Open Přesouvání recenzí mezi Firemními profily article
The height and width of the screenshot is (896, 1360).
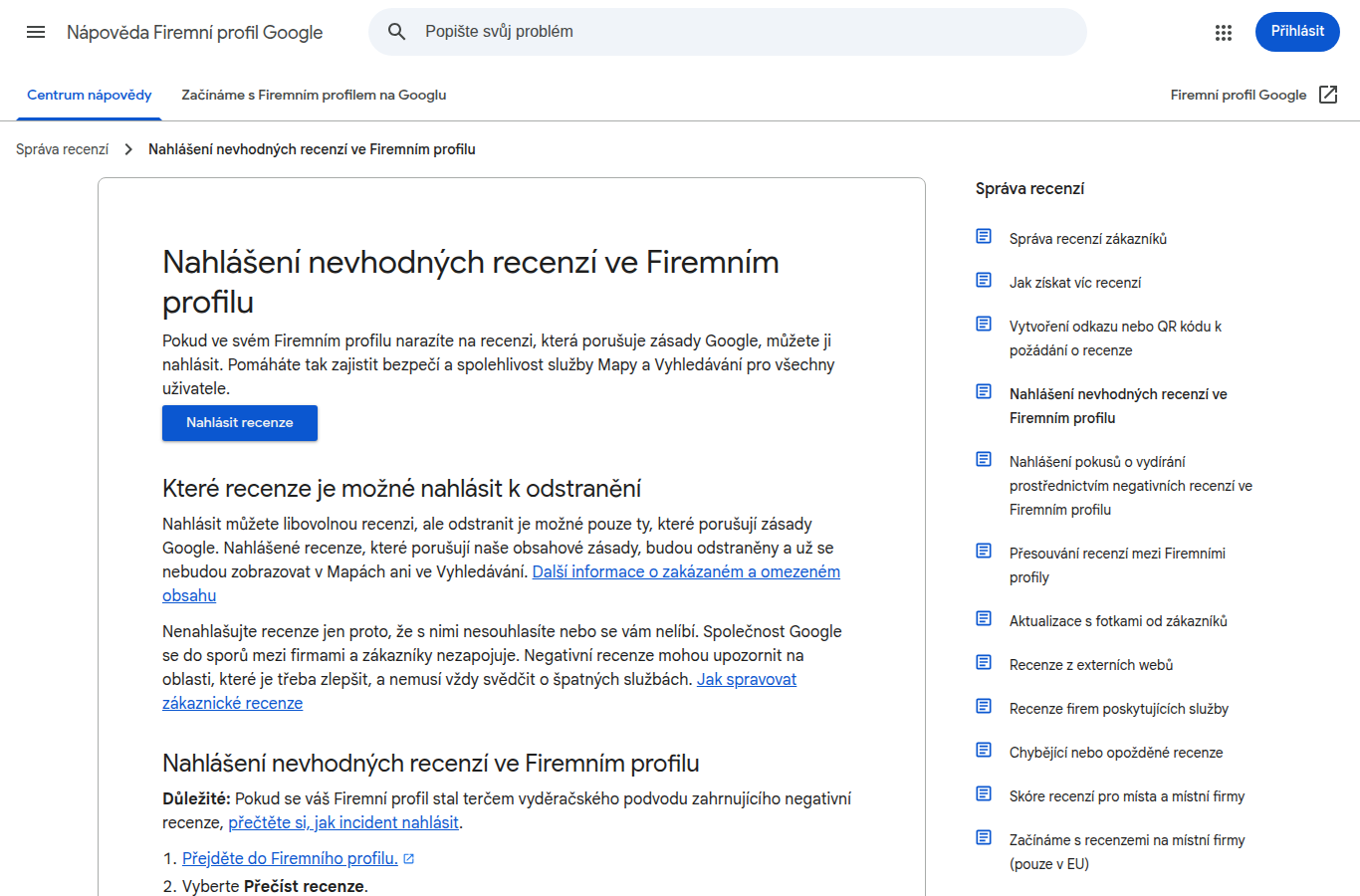tap(1117, 565)
